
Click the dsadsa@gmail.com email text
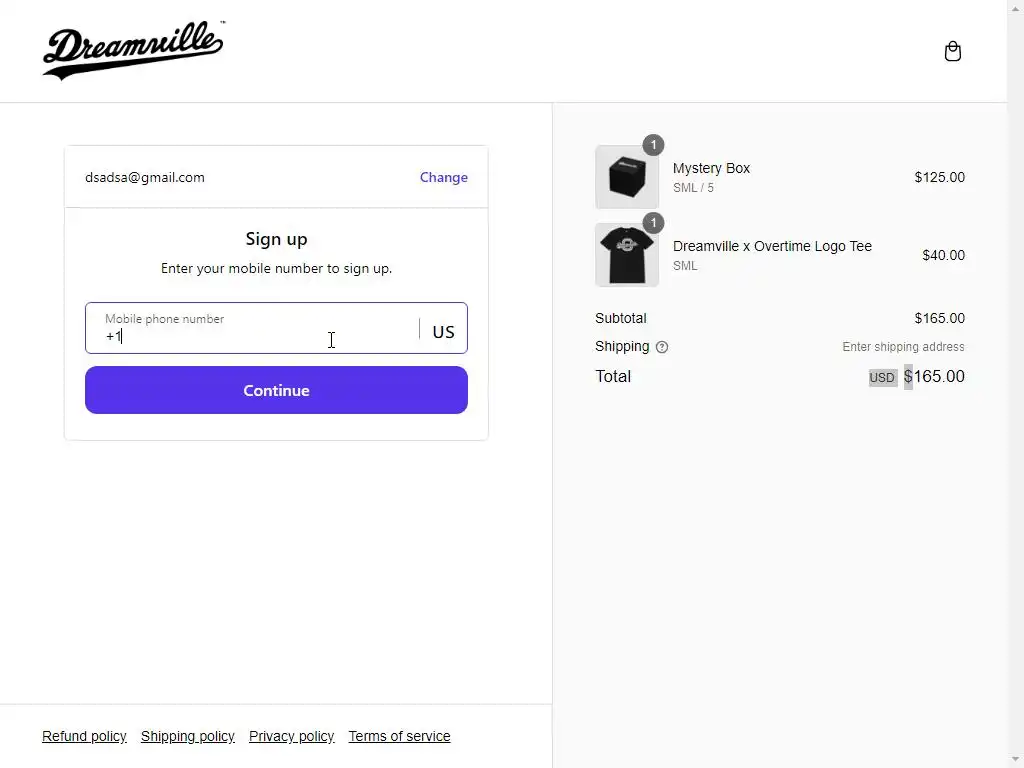pyautogui.click(x=145, y=177)
